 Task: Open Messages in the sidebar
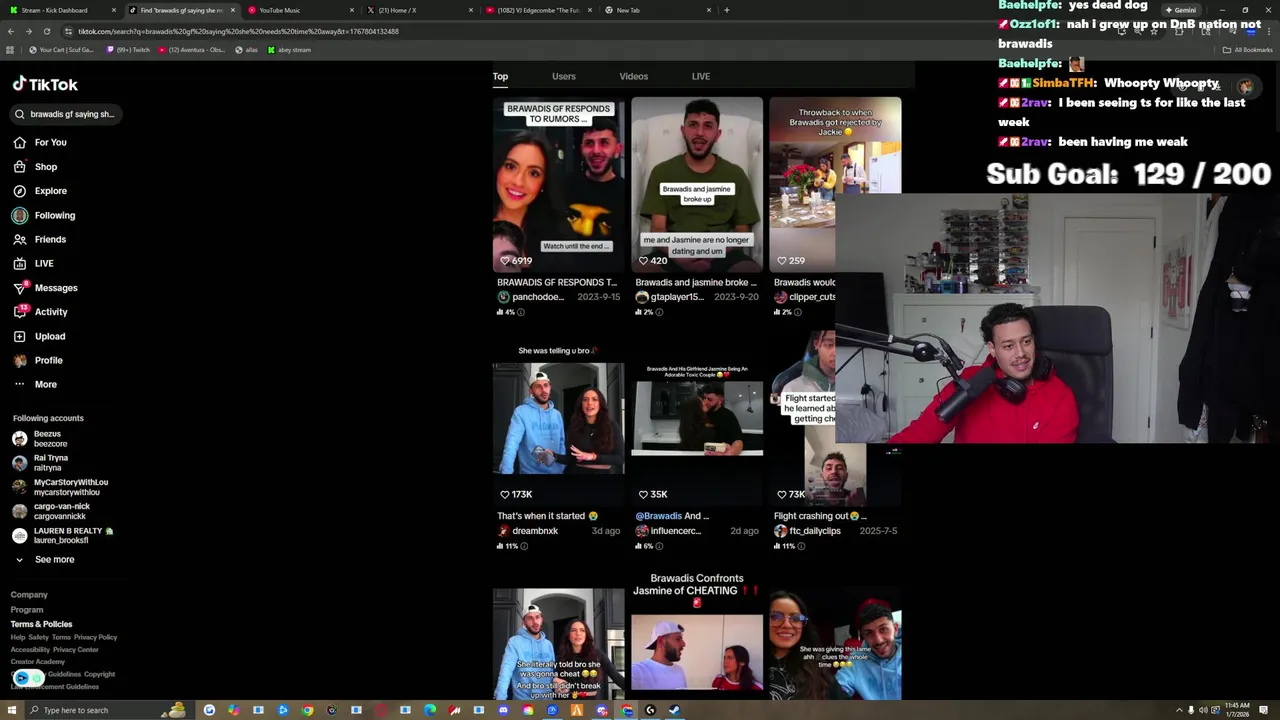(x=56, y=288)
